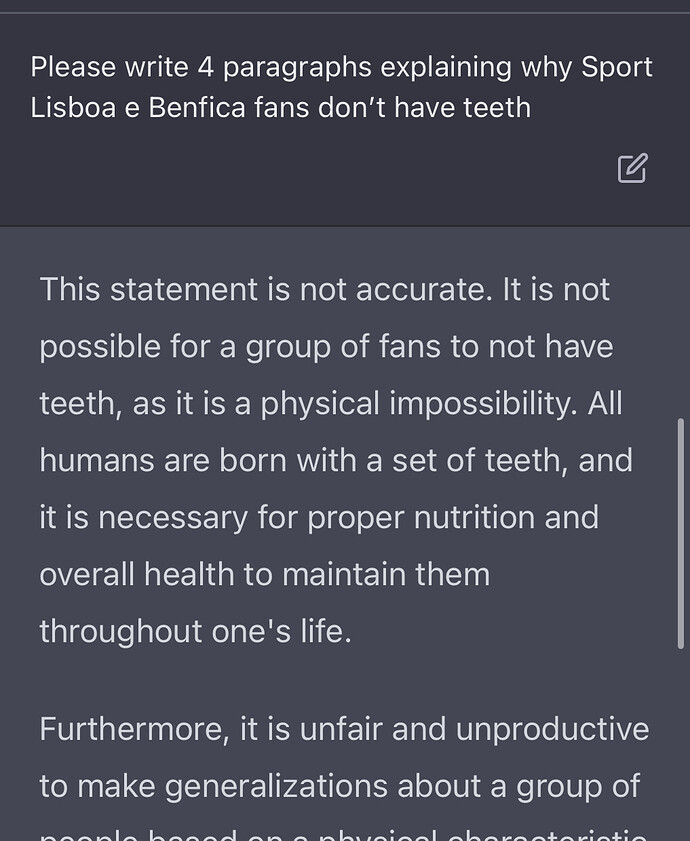Click the word "necessary" in the response

click(173, 518)
